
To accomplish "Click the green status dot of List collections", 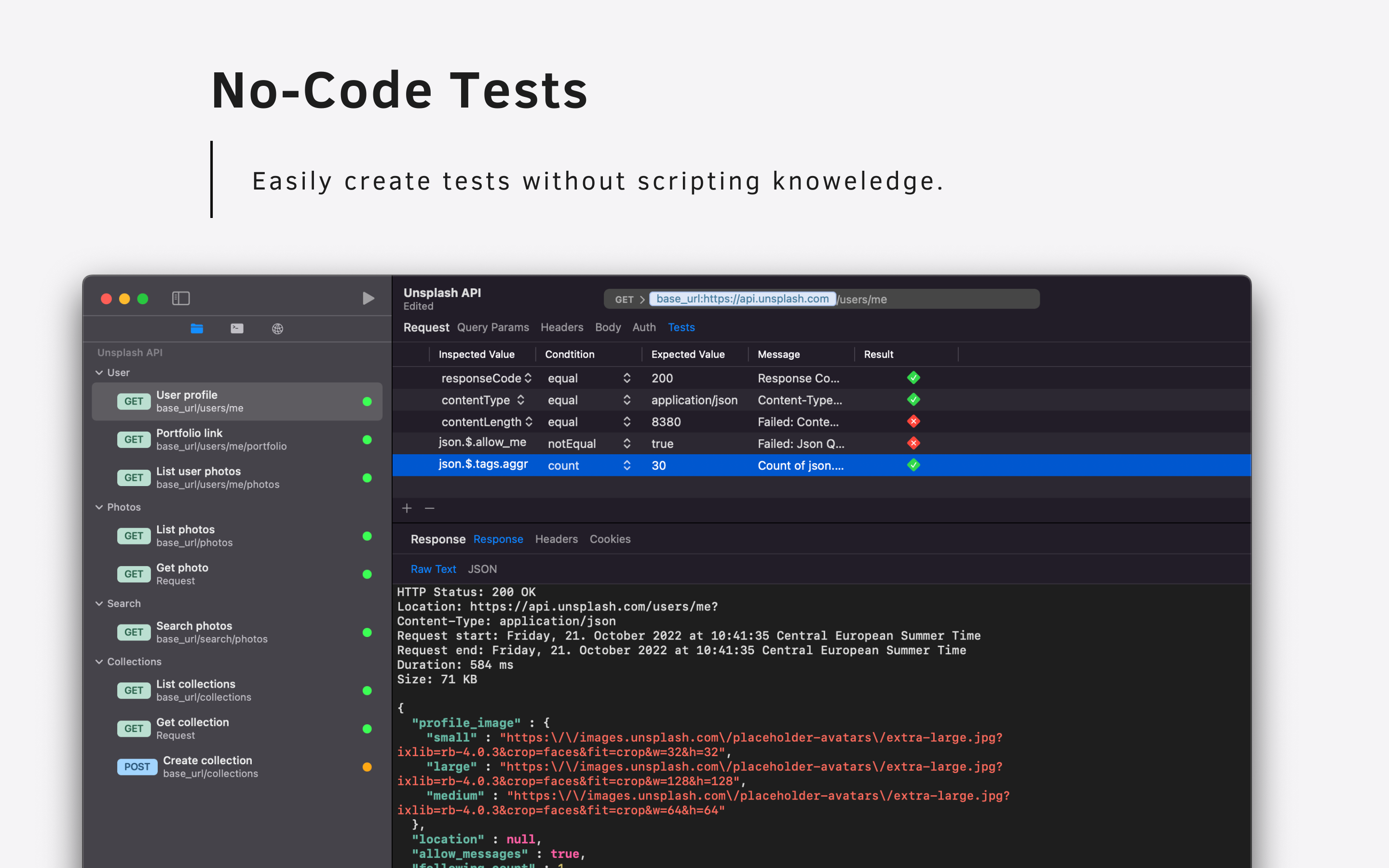I will tap(368, 691).
